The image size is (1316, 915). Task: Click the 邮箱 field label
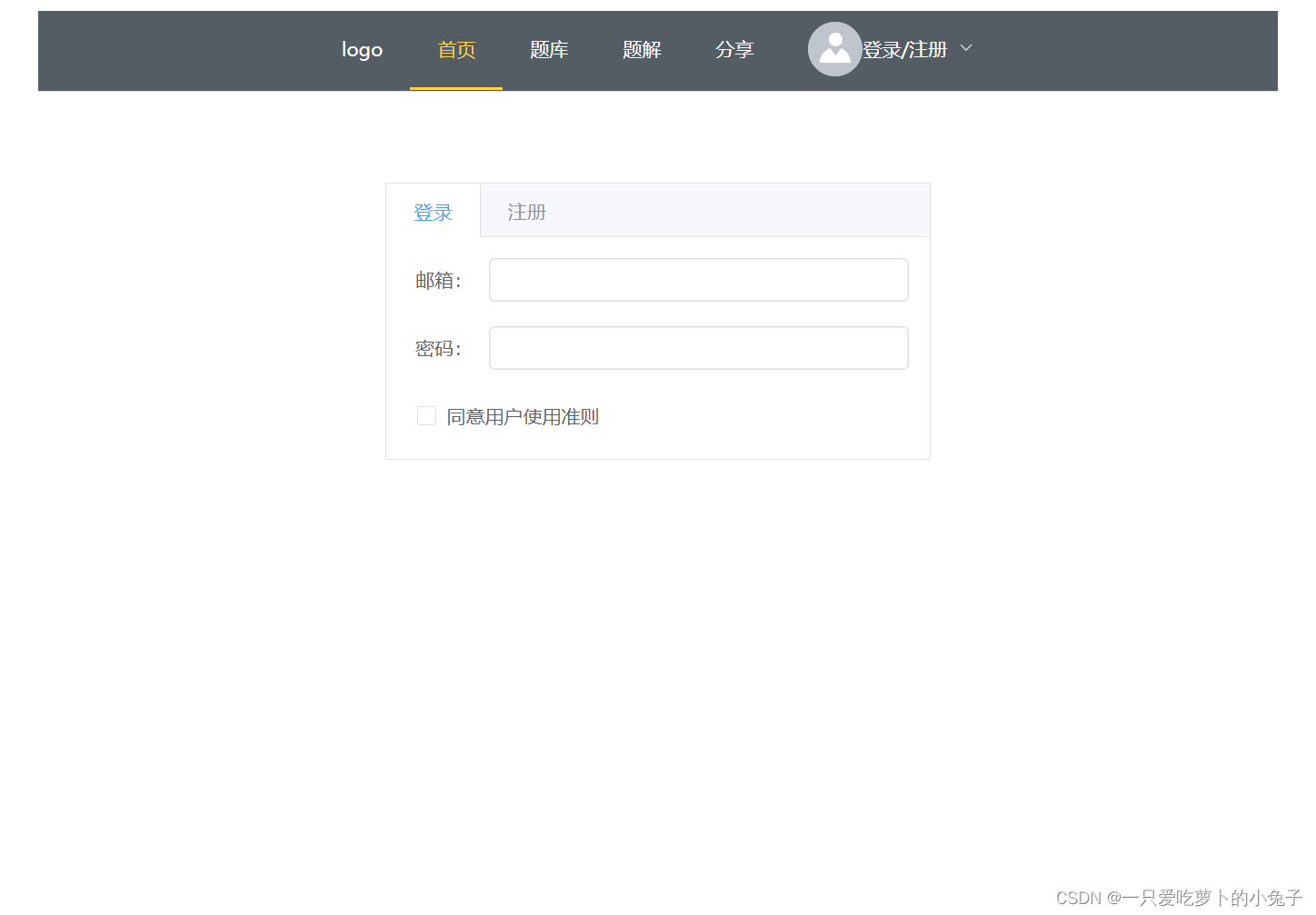[x=438, y=280]
